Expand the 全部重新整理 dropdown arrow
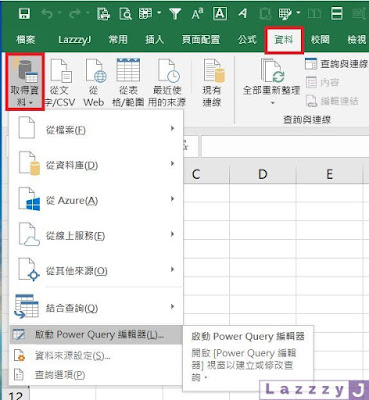Viewport: 369px width, 400px height. [x=272, y=103]
